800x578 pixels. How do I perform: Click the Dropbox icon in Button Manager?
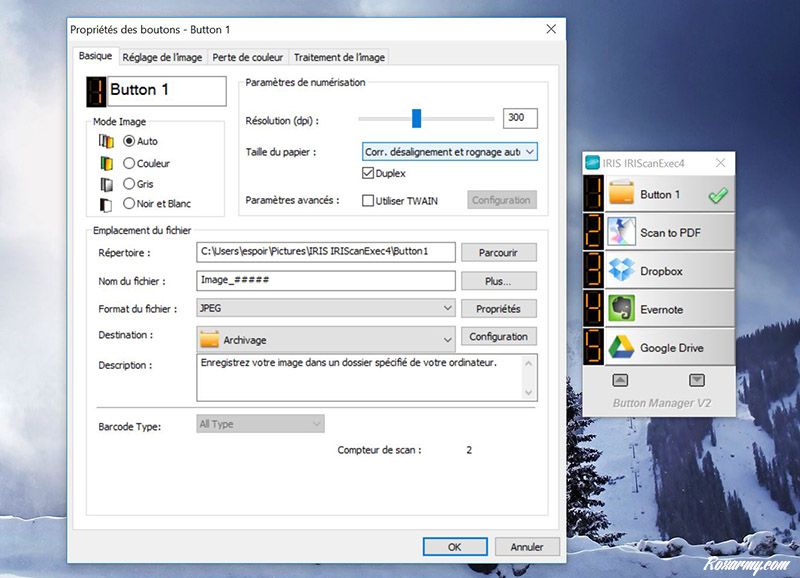[x=622, y=271]
